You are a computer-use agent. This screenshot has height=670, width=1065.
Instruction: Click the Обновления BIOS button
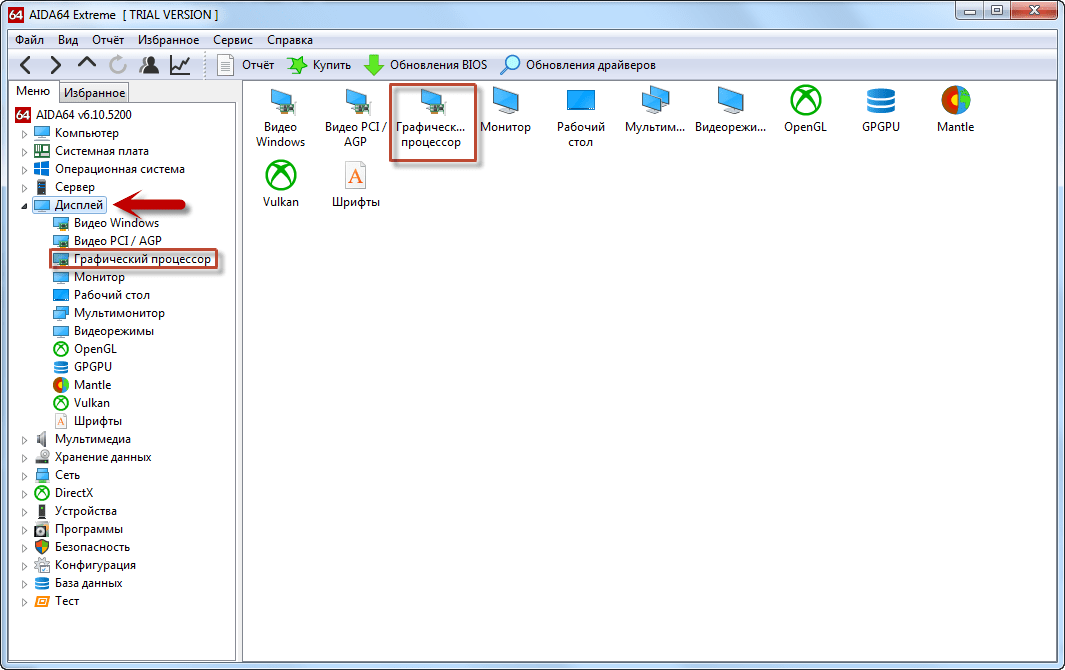(426, 65)
